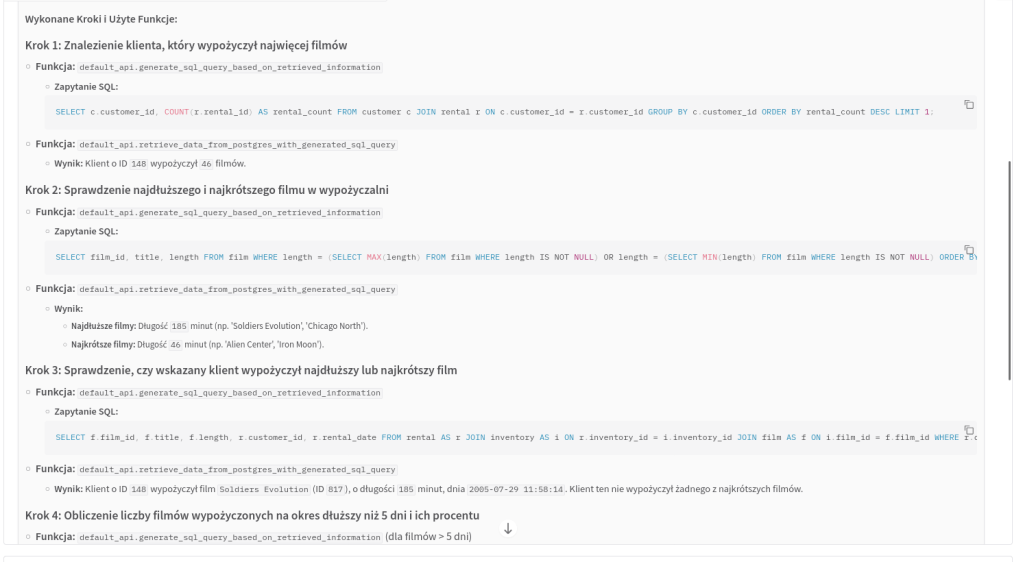This screenshot has height=562, width=1023.
Task: Click the scroll-to-bottom down arrow
Action: (x=507, y=528)
